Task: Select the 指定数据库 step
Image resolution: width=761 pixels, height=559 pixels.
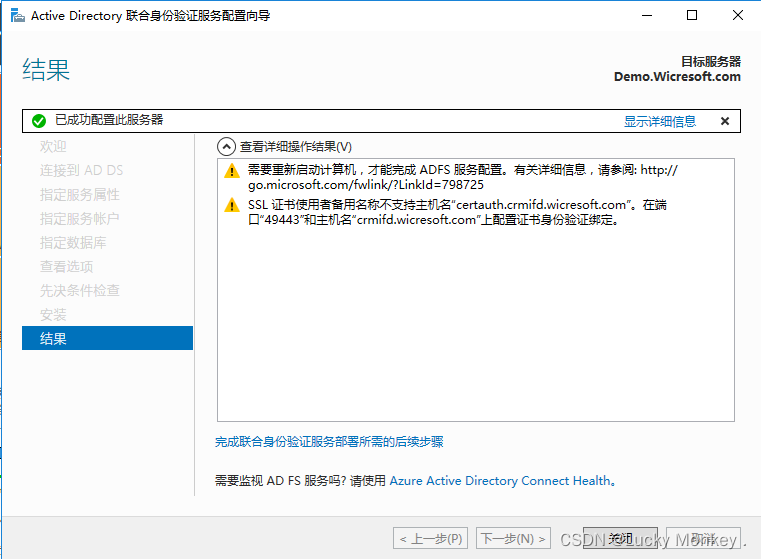Action: (x=73, y=243)
